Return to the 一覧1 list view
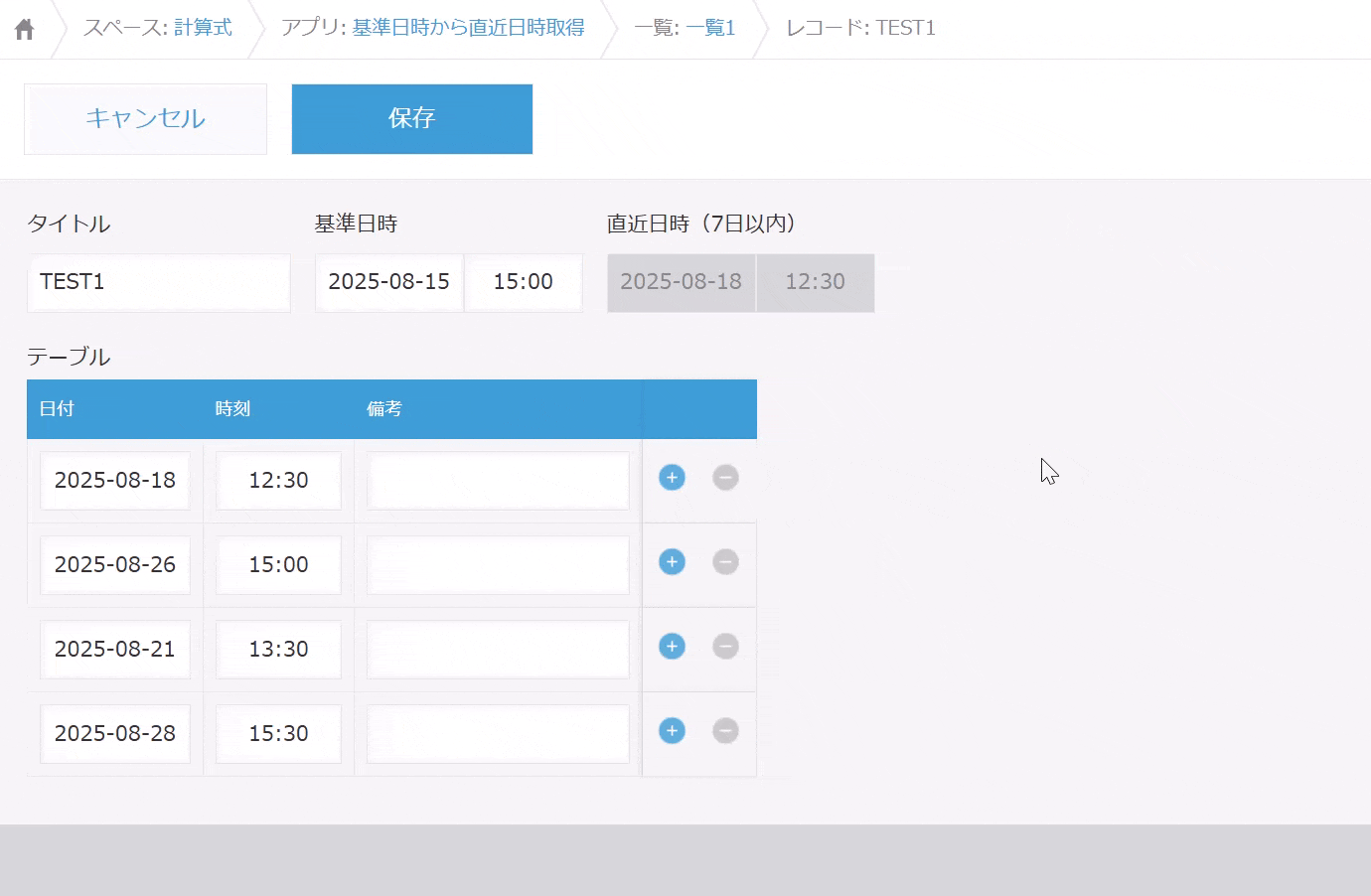1371x896 pixels. pos(710,28)
